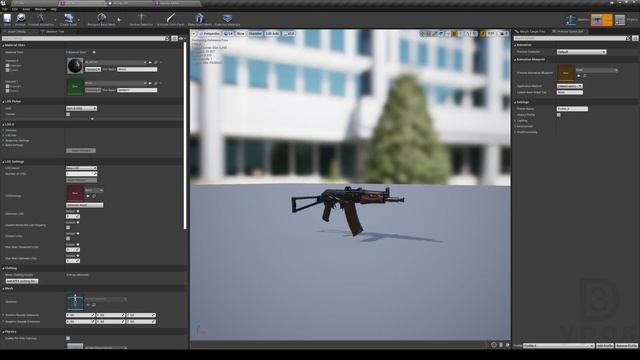
Task: Toggle Enable Per Poly Collision checkbox
Action: 68,338
